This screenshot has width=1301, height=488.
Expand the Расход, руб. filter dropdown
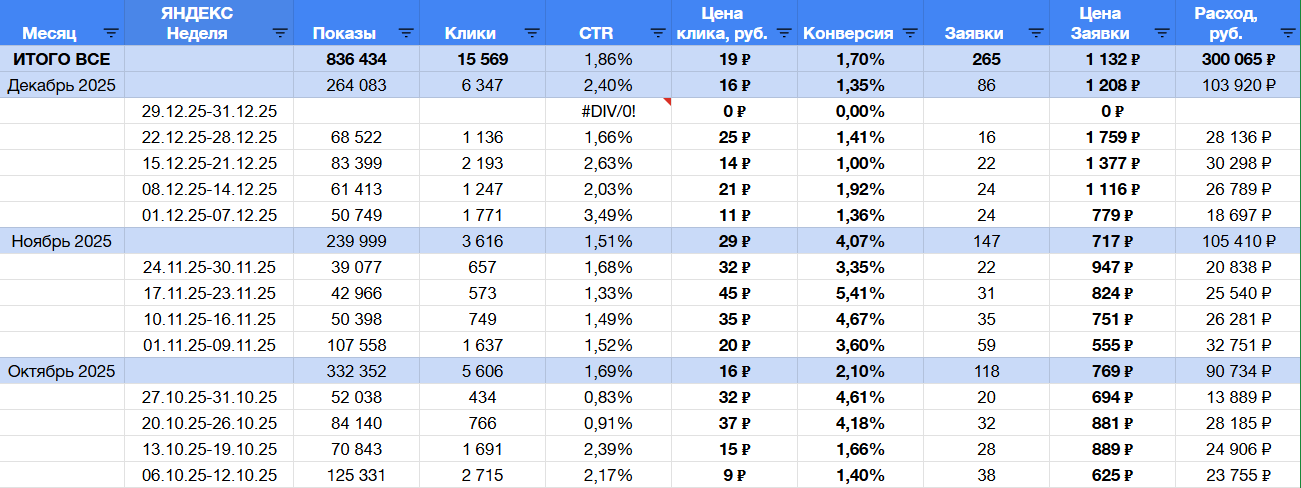point(1286,33)
